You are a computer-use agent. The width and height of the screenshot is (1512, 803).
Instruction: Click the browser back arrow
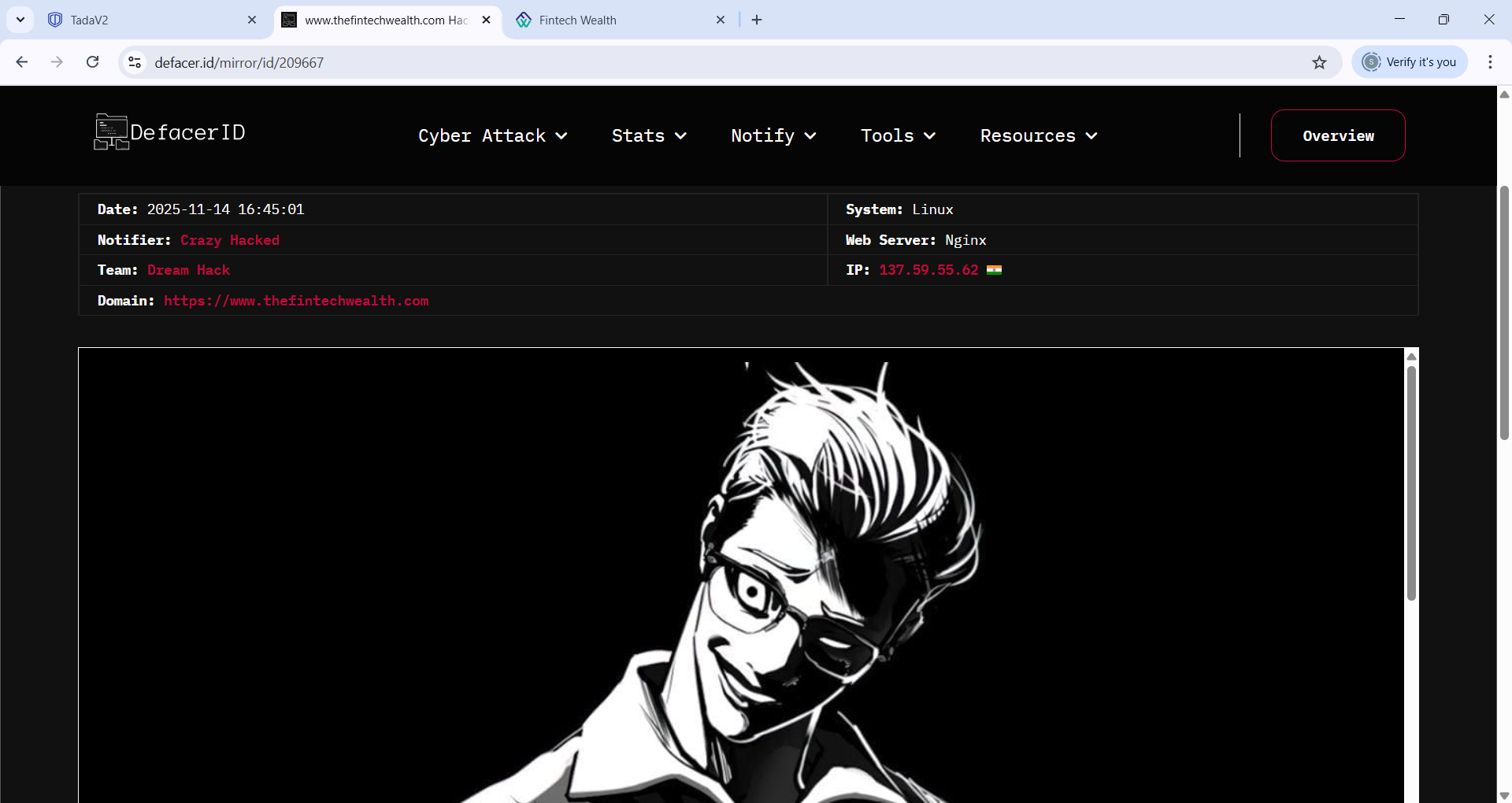pyautogui.click(x=22, y=62)
